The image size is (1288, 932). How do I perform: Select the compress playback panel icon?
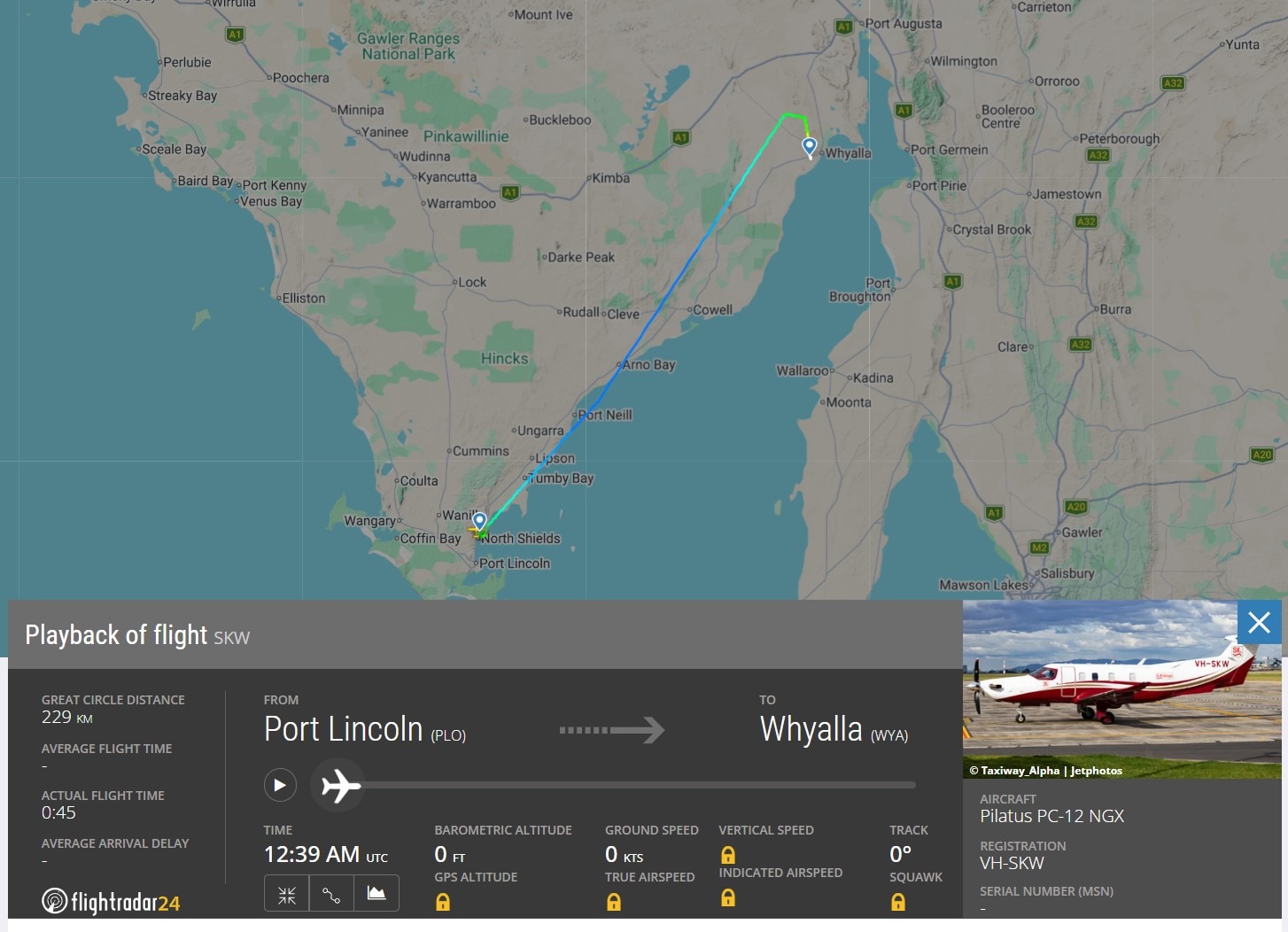[x=285, y=893]
